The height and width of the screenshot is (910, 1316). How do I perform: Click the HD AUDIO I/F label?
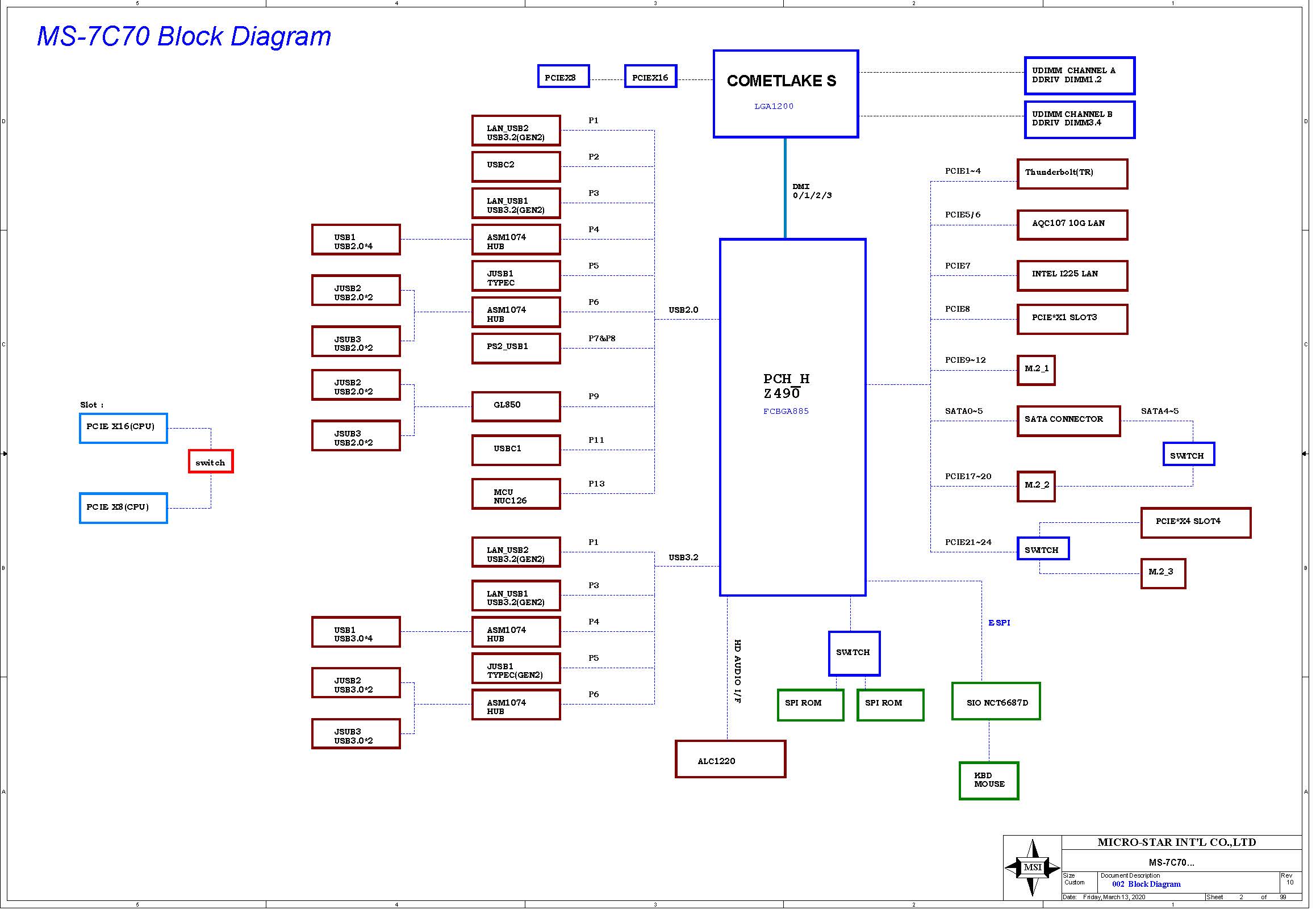737,671
